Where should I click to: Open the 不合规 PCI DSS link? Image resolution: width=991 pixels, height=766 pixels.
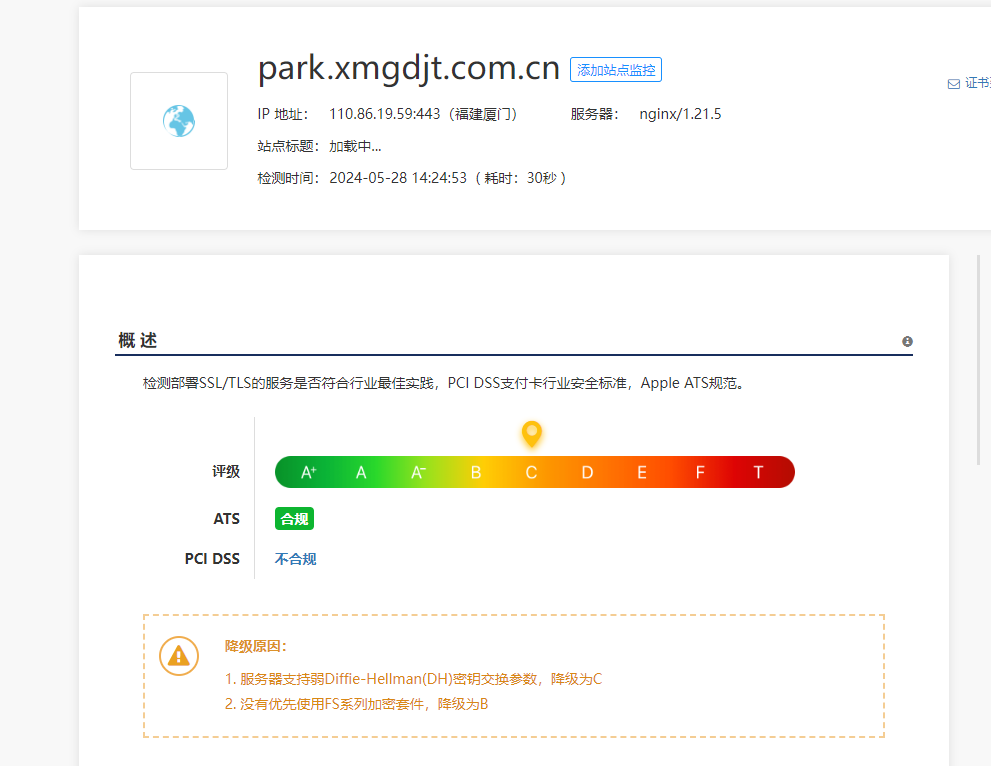tap(295, 559)
